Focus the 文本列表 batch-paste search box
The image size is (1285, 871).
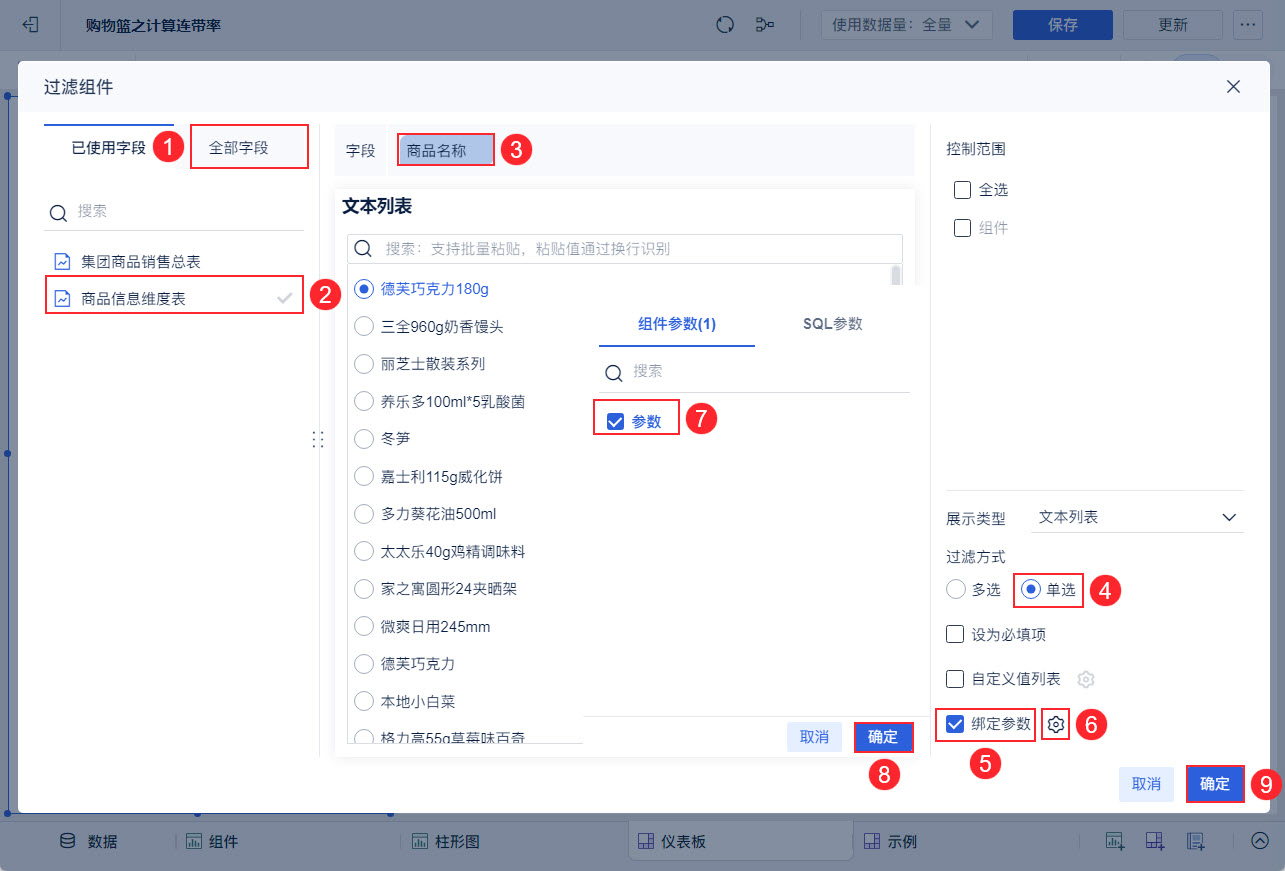[625, 248]
